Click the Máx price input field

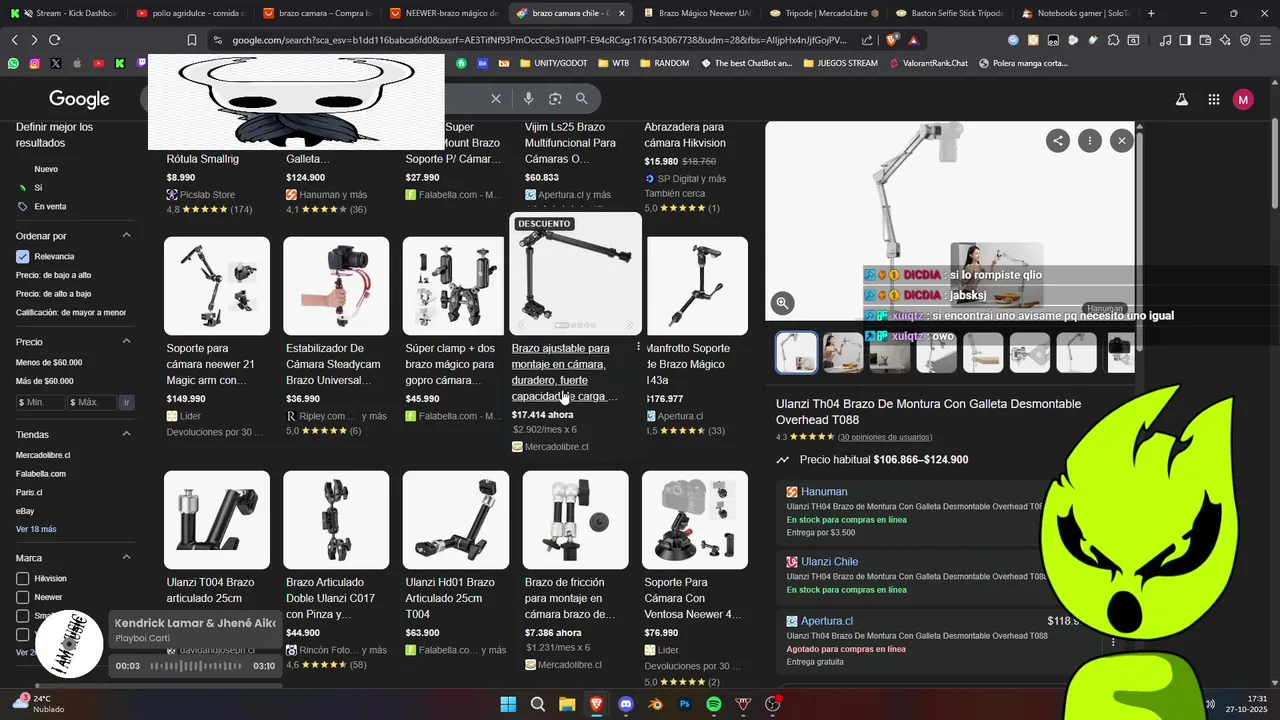[x=92, y=402]
